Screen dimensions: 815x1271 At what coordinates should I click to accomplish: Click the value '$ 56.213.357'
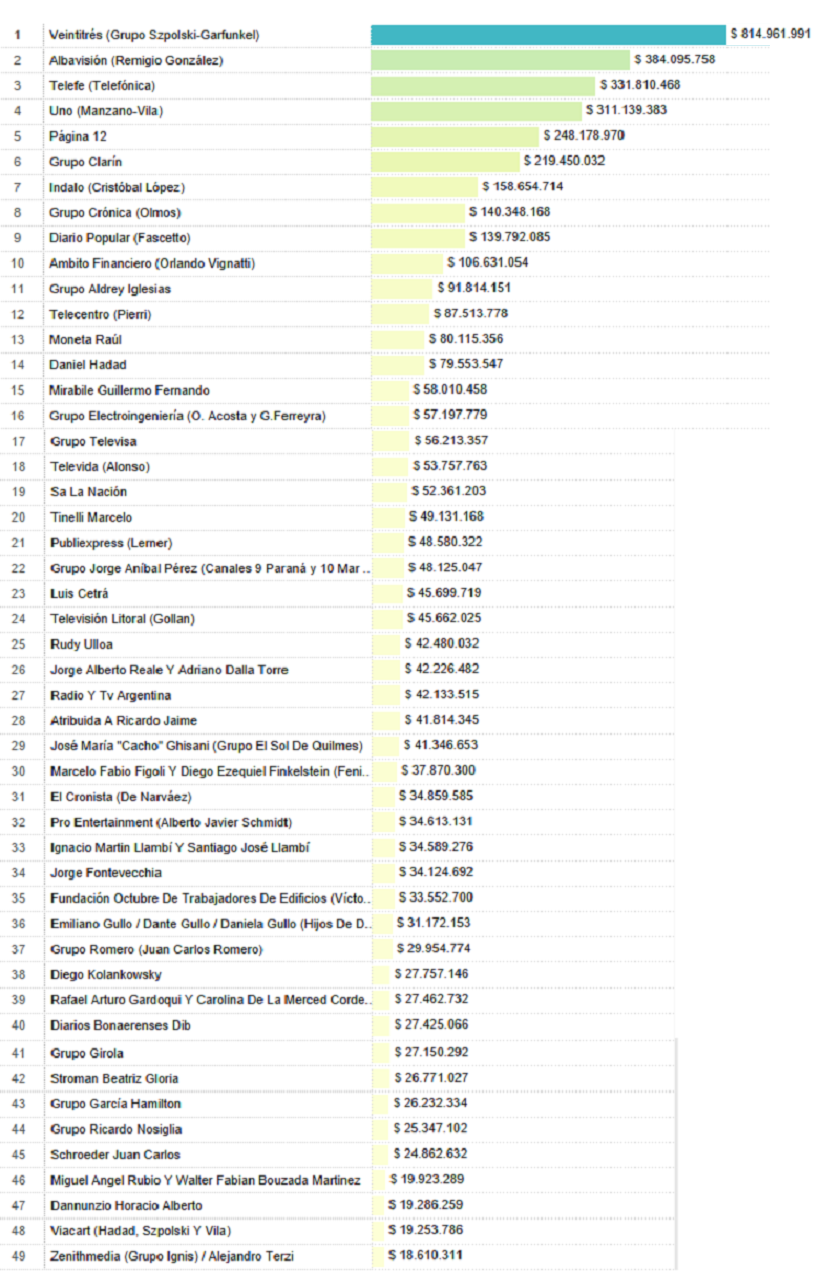click(451, 440)
